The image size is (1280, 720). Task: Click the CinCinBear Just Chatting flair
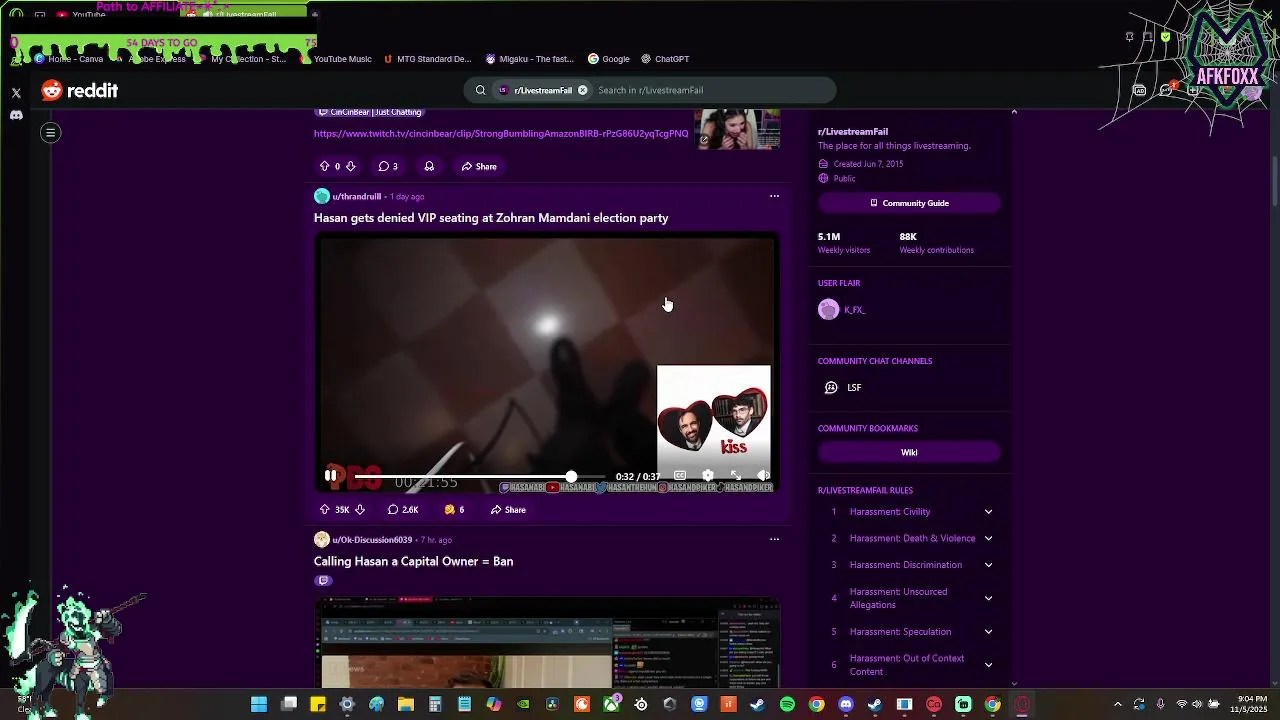(370, 112)
